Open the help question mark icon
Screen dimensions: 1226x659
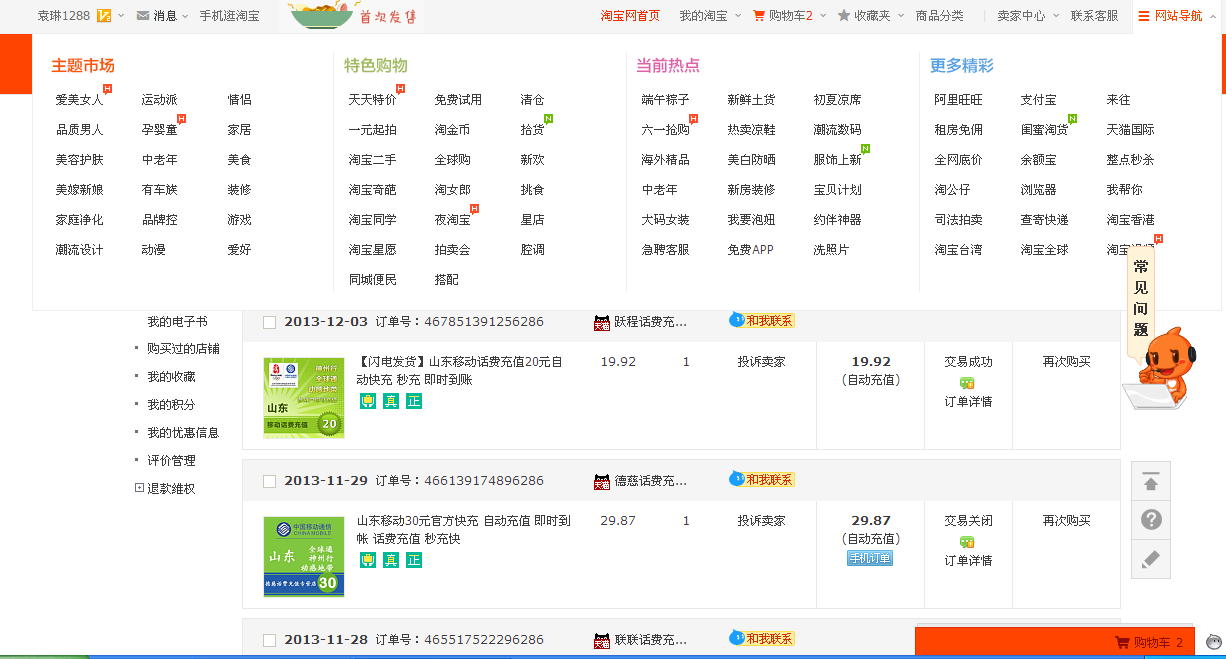point(1150,520)
